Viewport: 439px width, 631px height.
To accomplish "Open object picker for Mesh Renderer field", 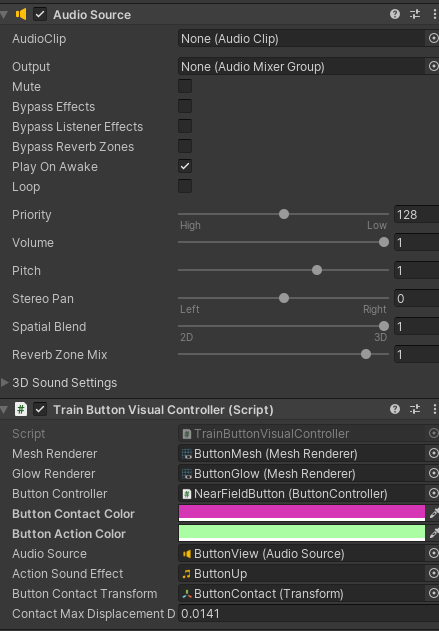I will 433,454.
